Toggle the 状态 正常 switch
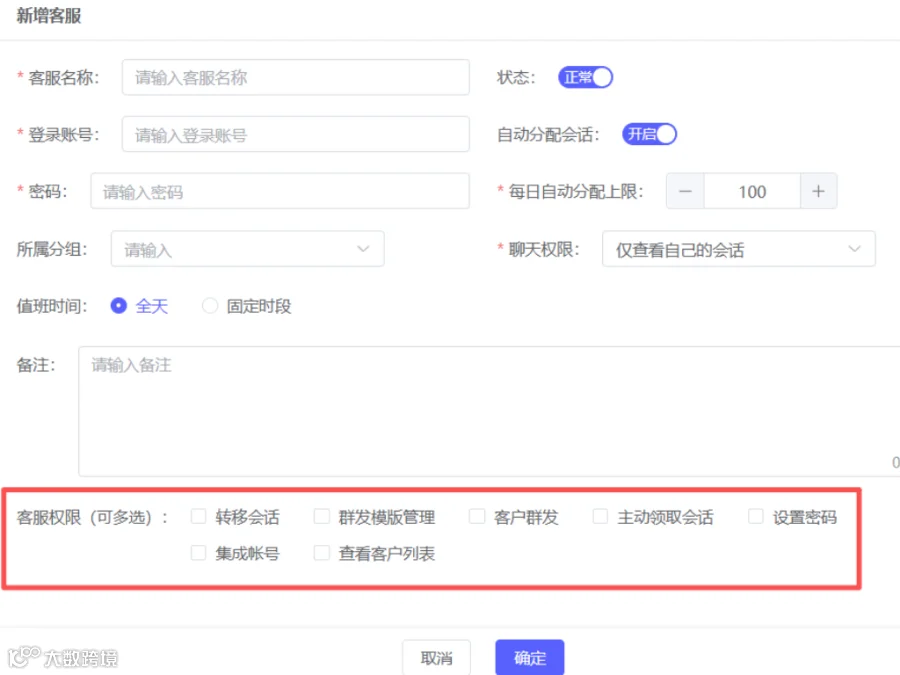 pyautogui.click(x=585, y=77)
